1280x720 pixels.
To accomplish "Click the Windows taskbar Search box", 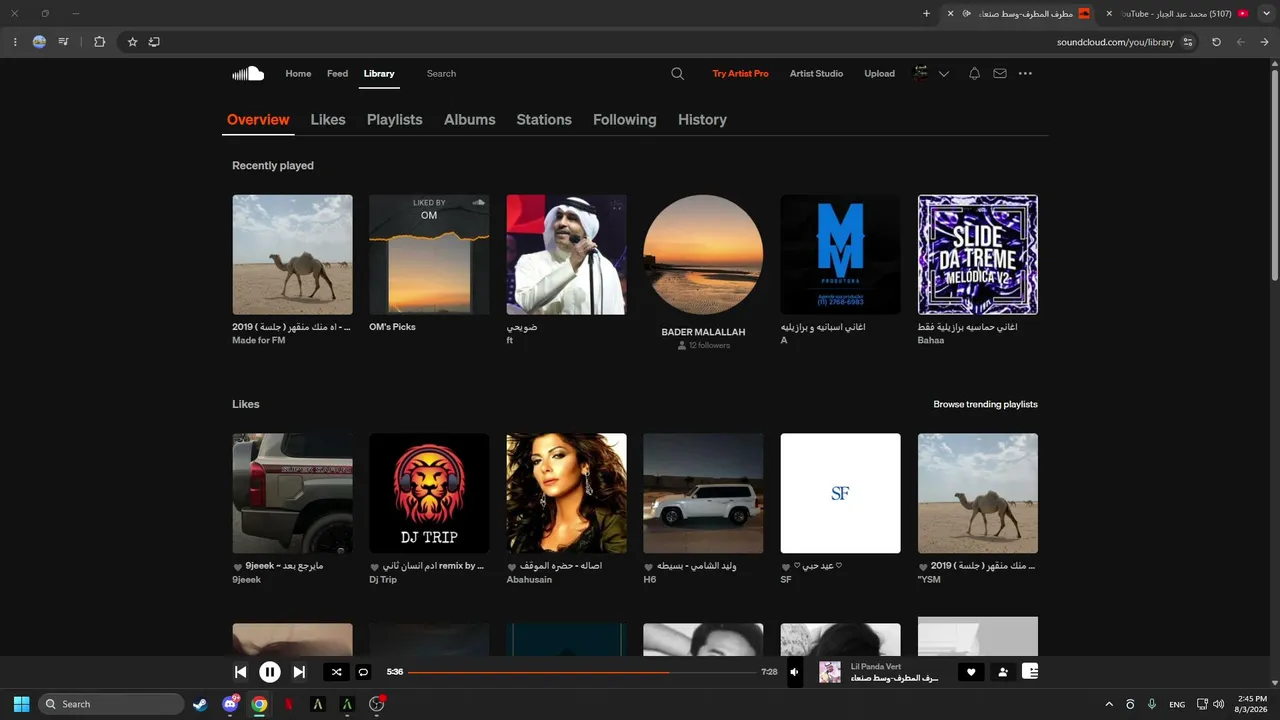I will pos(111,704).
